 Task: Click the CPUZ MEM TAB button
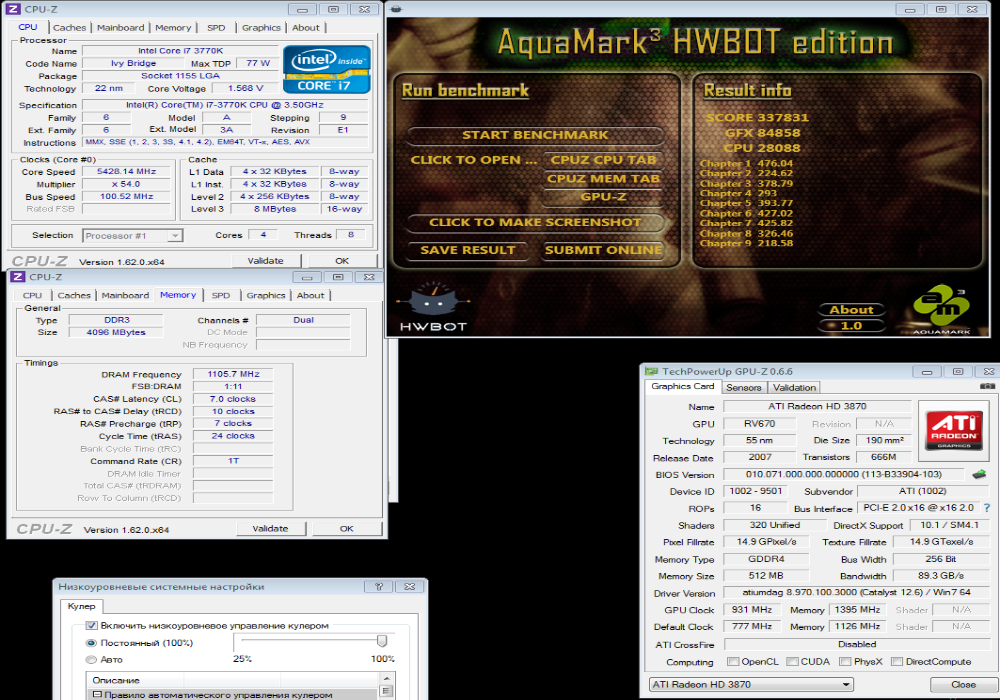[603, 179]
